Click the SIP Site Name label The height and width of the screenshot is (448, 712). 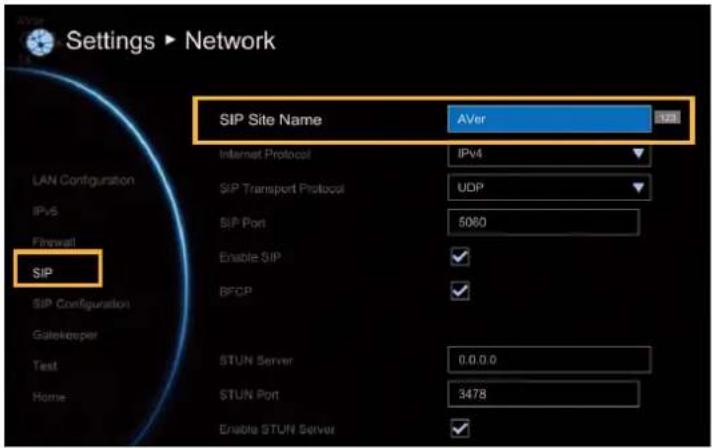coord(271,120)
